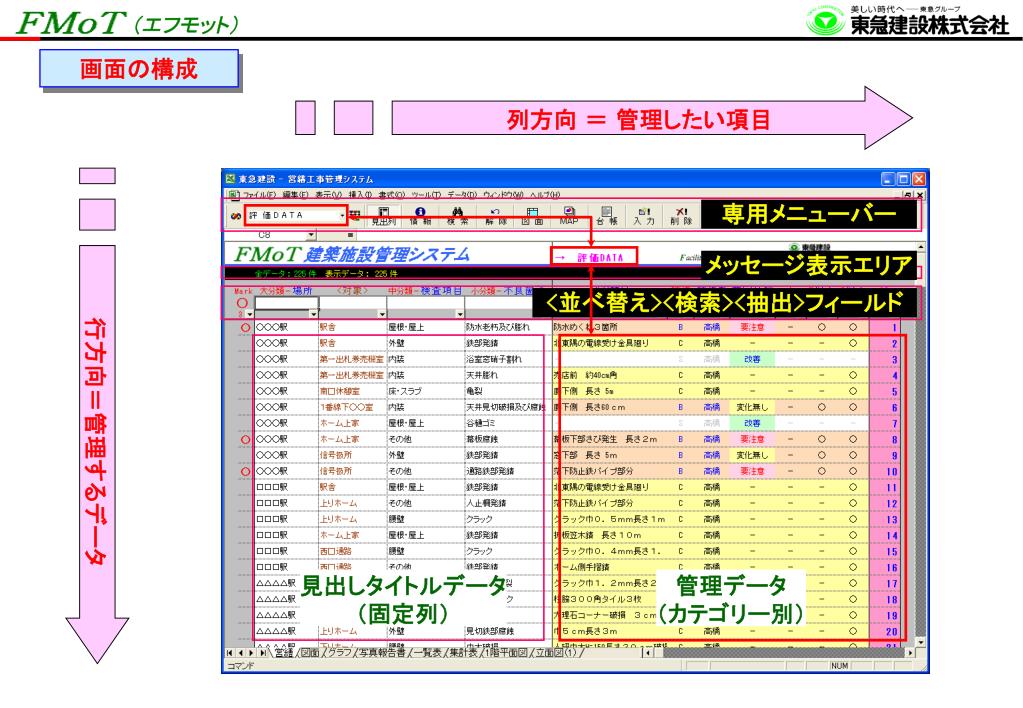
Task: Select the 検索 binoculars search icon
Action: (457, 216)
